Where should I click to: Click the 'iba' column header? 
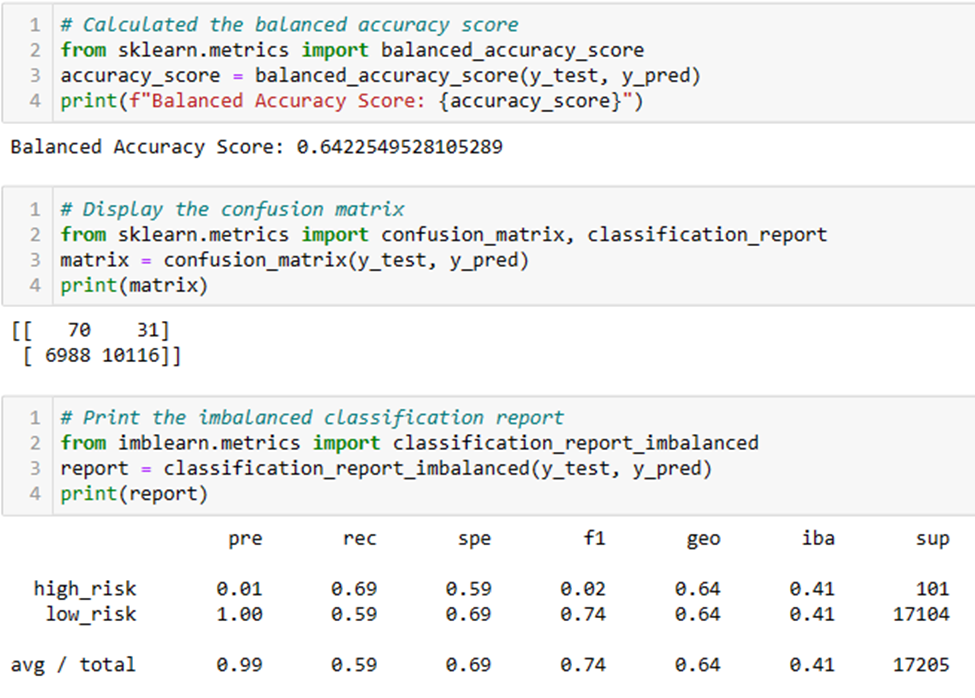pyautogui.click(x=818, y=538)
